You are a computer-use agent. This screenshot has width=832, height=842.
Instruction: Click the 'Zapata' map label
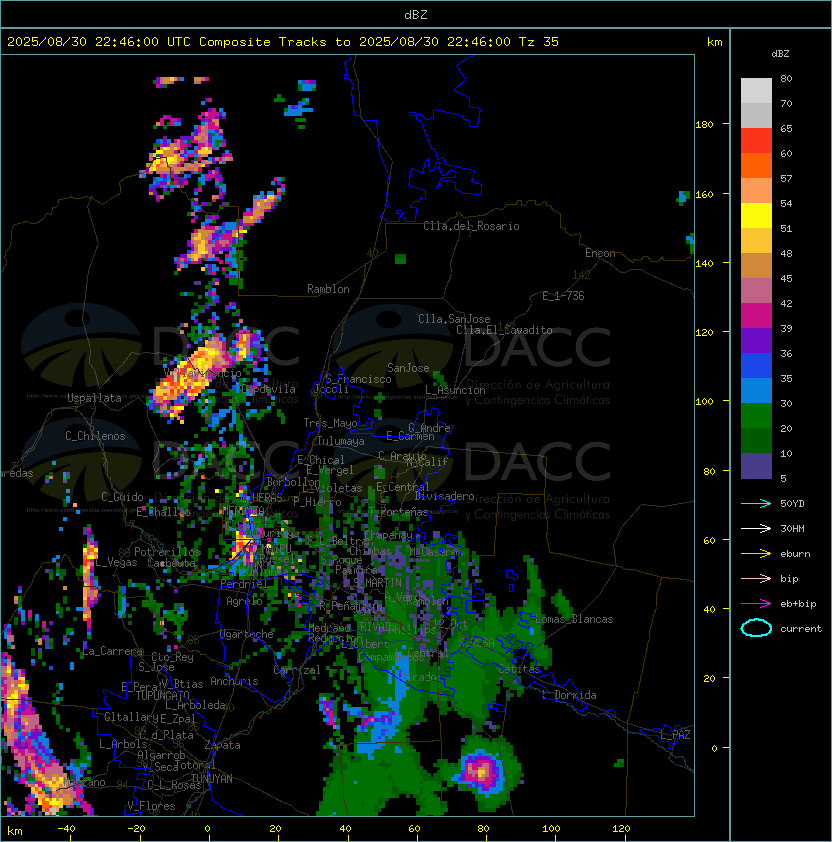(222, 745)
